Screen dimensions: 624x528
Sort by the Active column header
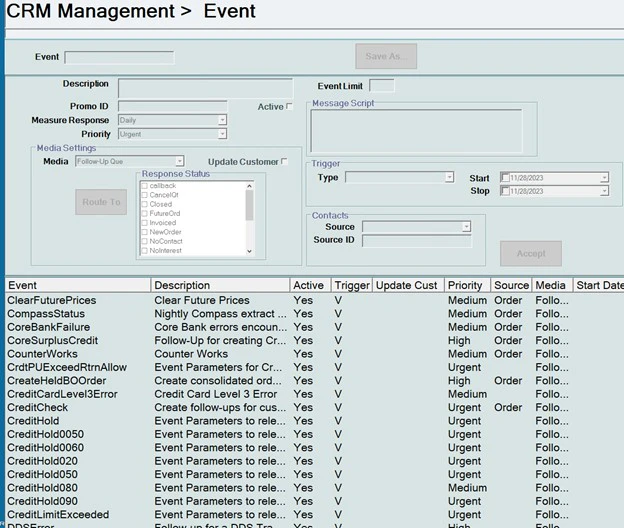point(310,285)
